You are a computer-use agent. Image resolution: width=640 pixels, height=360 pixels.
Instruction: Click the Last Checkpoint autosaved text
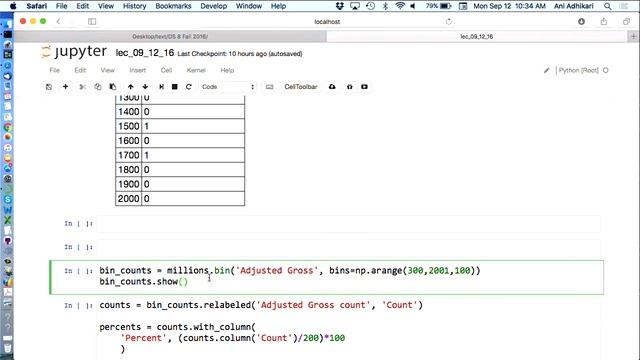[240, 54]
